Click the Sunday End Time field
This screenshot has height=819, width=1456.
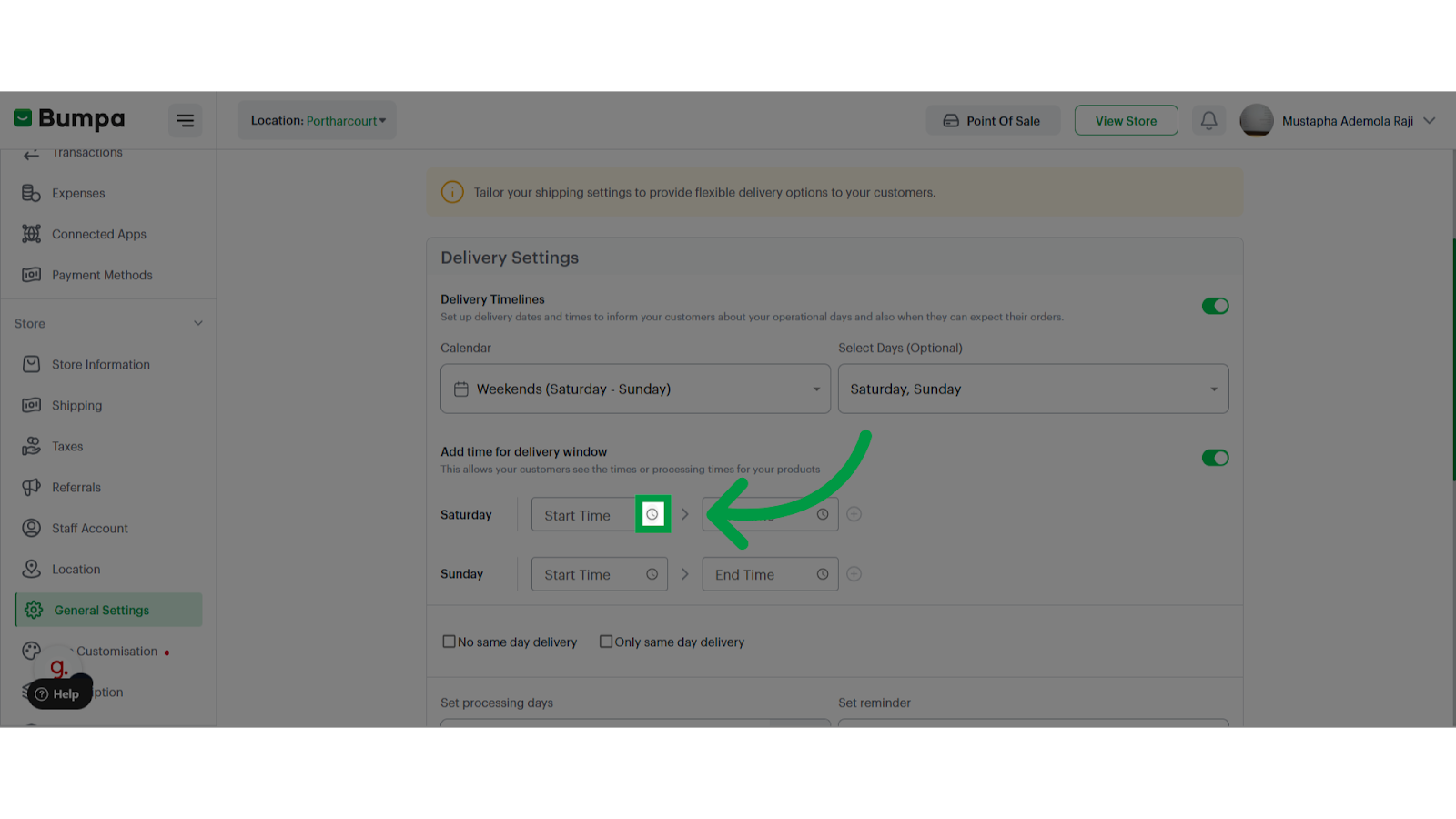click(x=770, y=574)
